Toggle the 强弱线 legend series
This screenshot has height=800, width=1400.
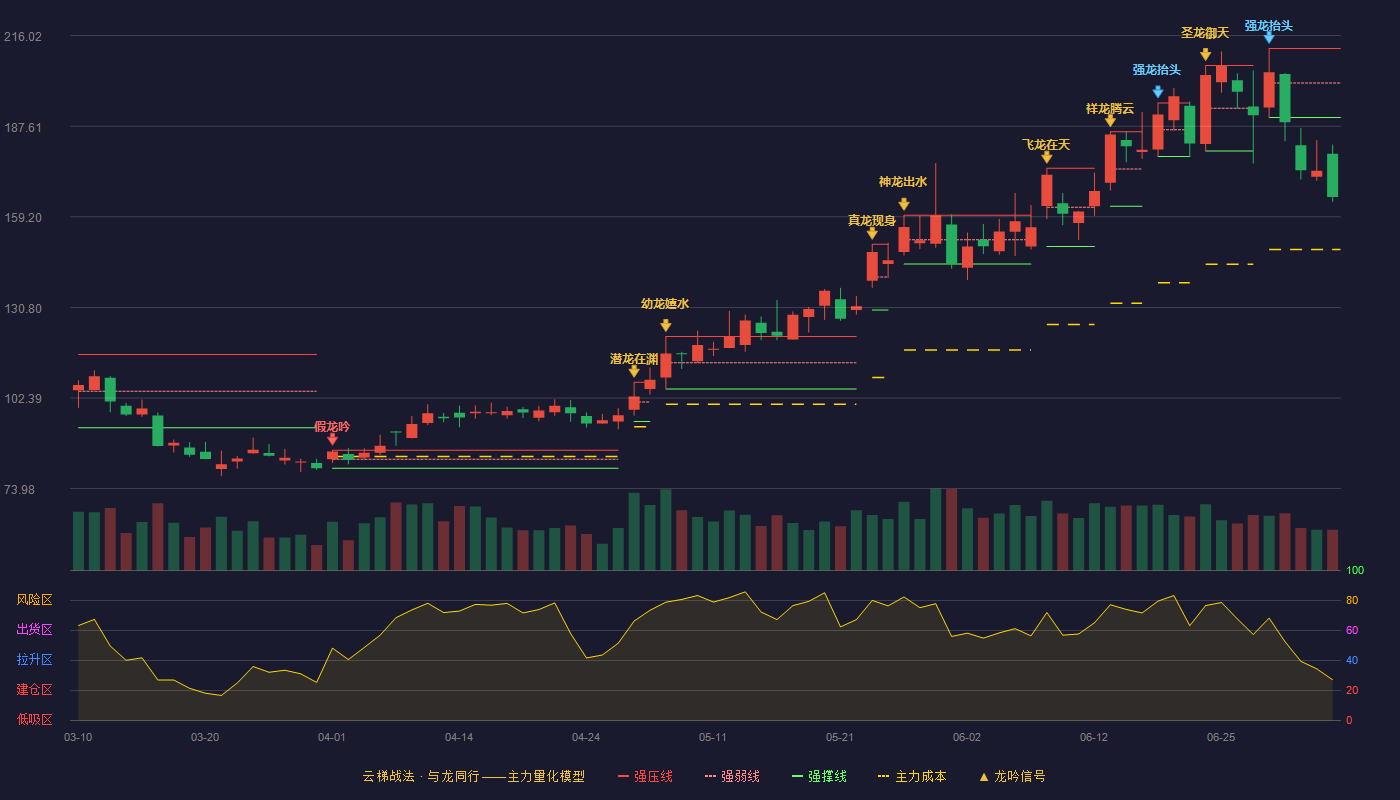click(x=732, y=776)
